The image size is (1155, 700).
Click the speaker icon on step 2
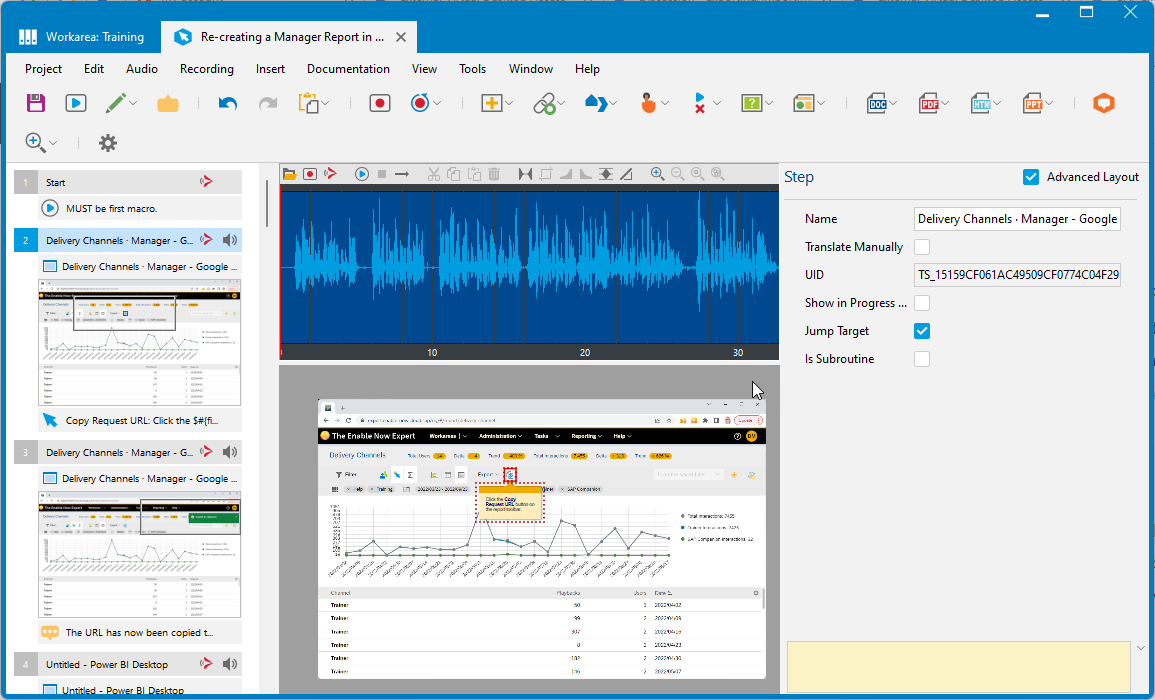[x=231, y=240]
